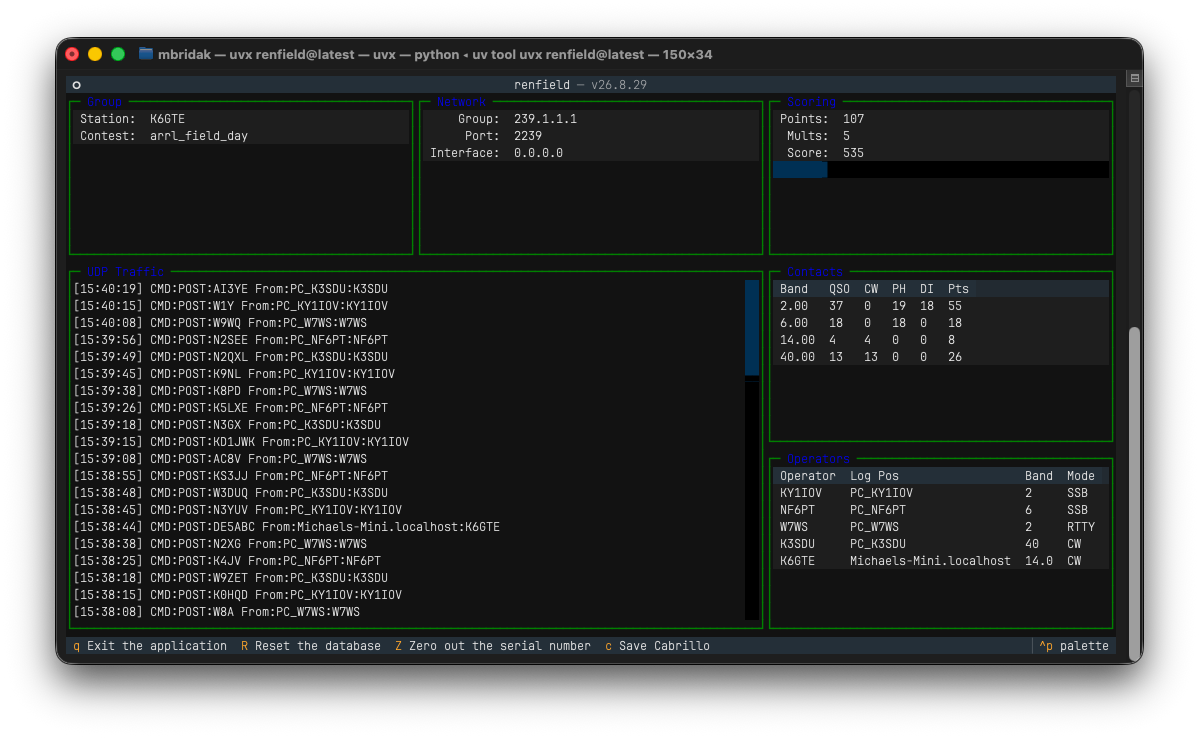
Task: Click the 15:38:25 K4JV log line
Action: point(227,561)
